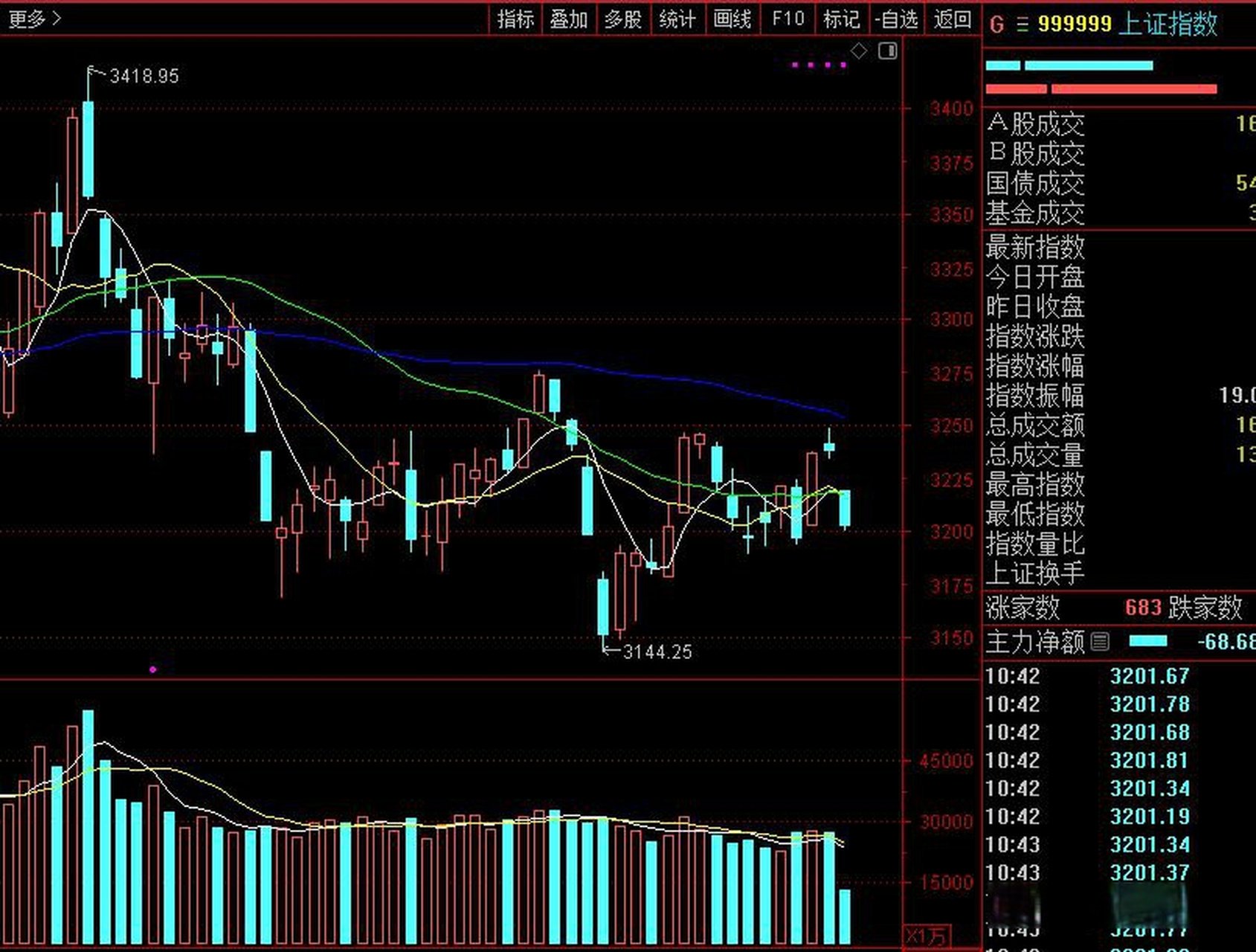Click the 45000 volume axis label

(946, 762)
